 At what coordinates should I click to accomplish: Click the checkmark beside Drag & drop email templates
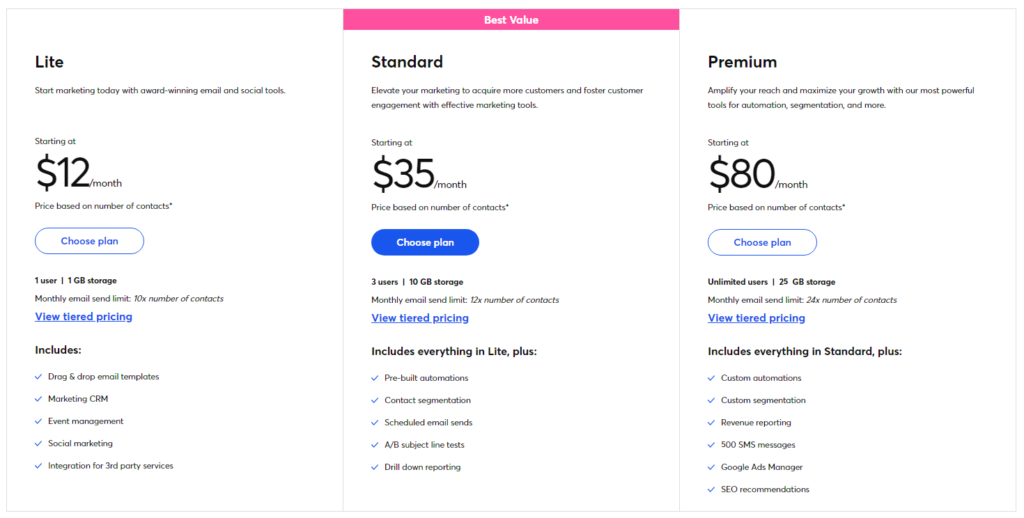pos(38,377)
